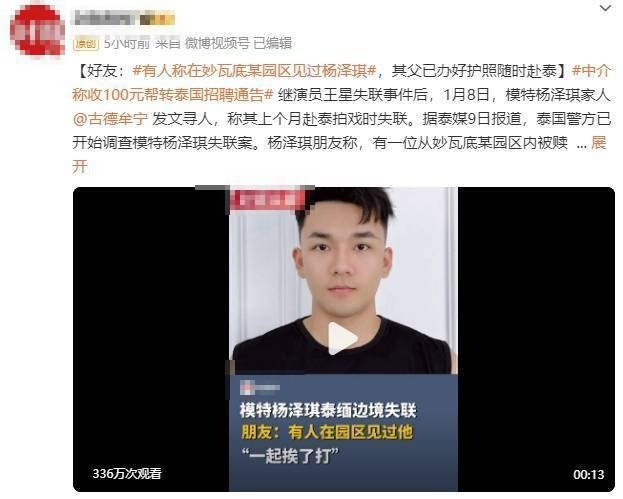Click the quote “一起挨了打” in video
Viewport: 623px width, 499px height.
click(x=290, y=455)
